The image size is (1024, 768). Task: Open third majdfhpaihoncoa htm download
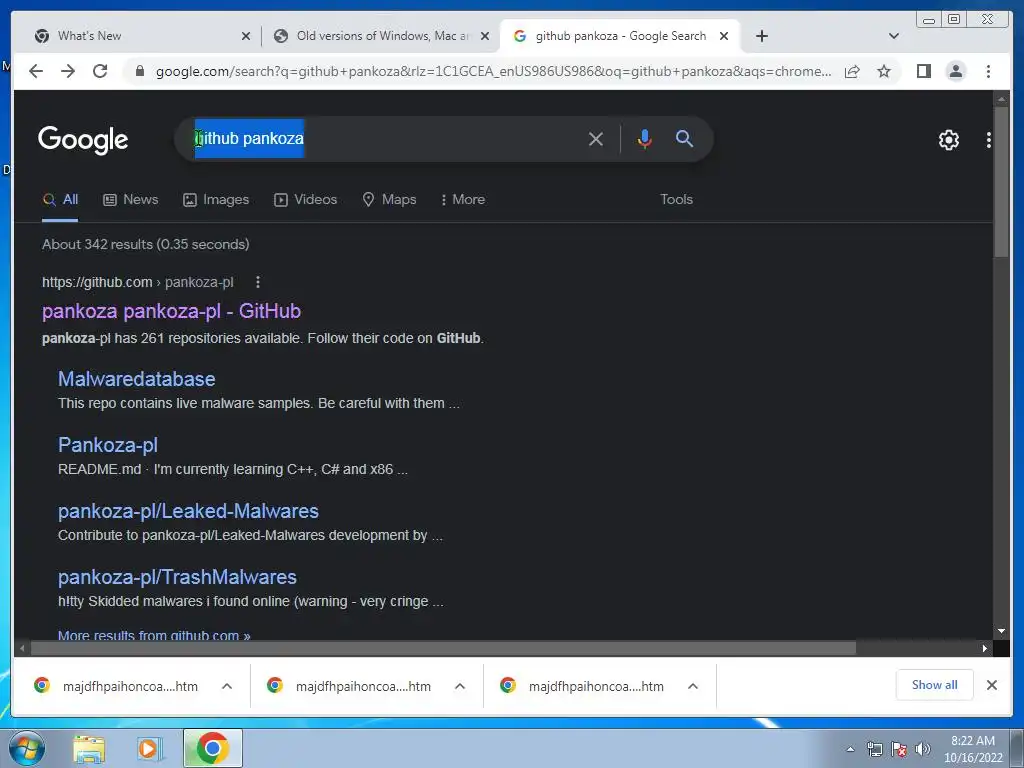(583, 686)
